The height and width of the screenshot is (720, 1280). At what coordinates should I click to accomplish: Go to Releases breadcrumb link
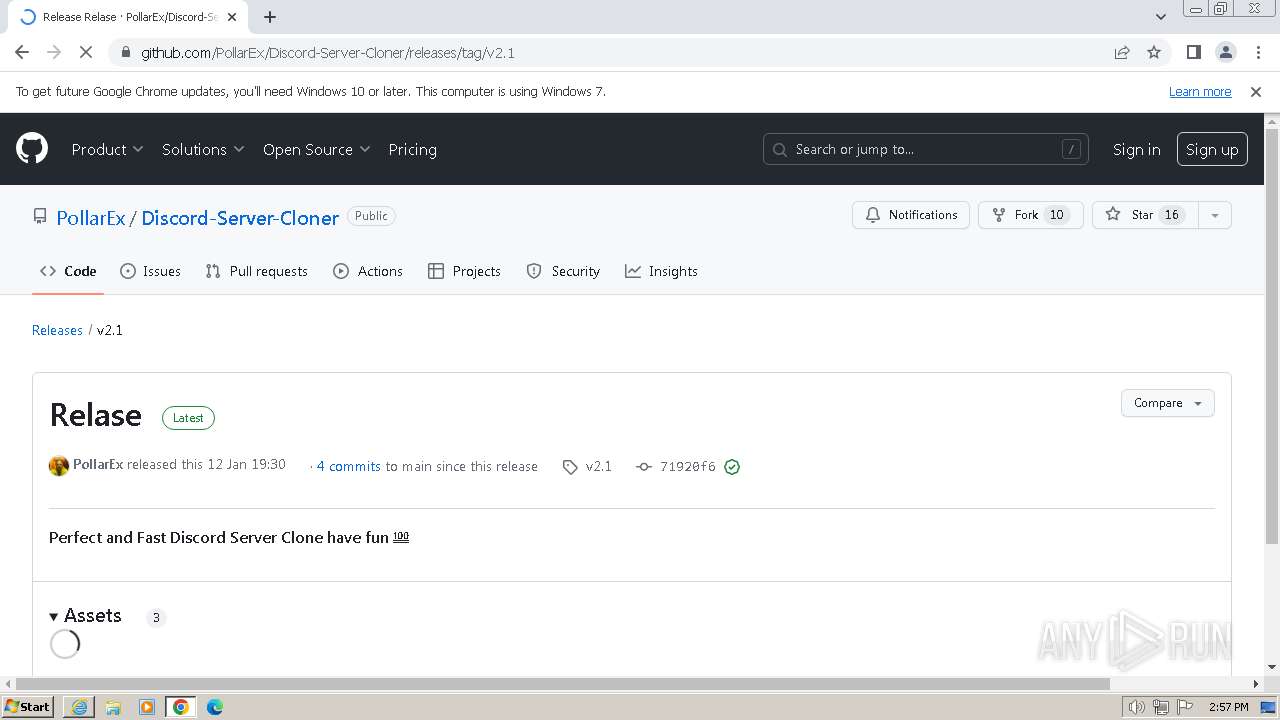tap(57, 330)
